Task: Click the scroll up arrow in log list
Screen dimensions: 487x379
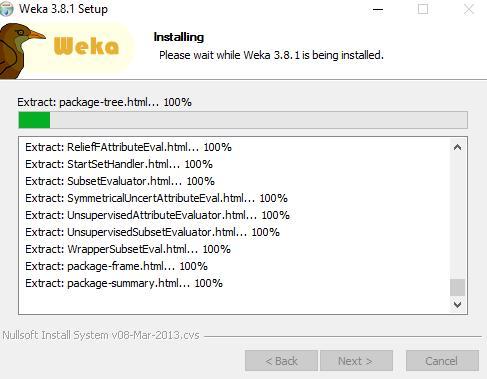Action: point(457,147)
